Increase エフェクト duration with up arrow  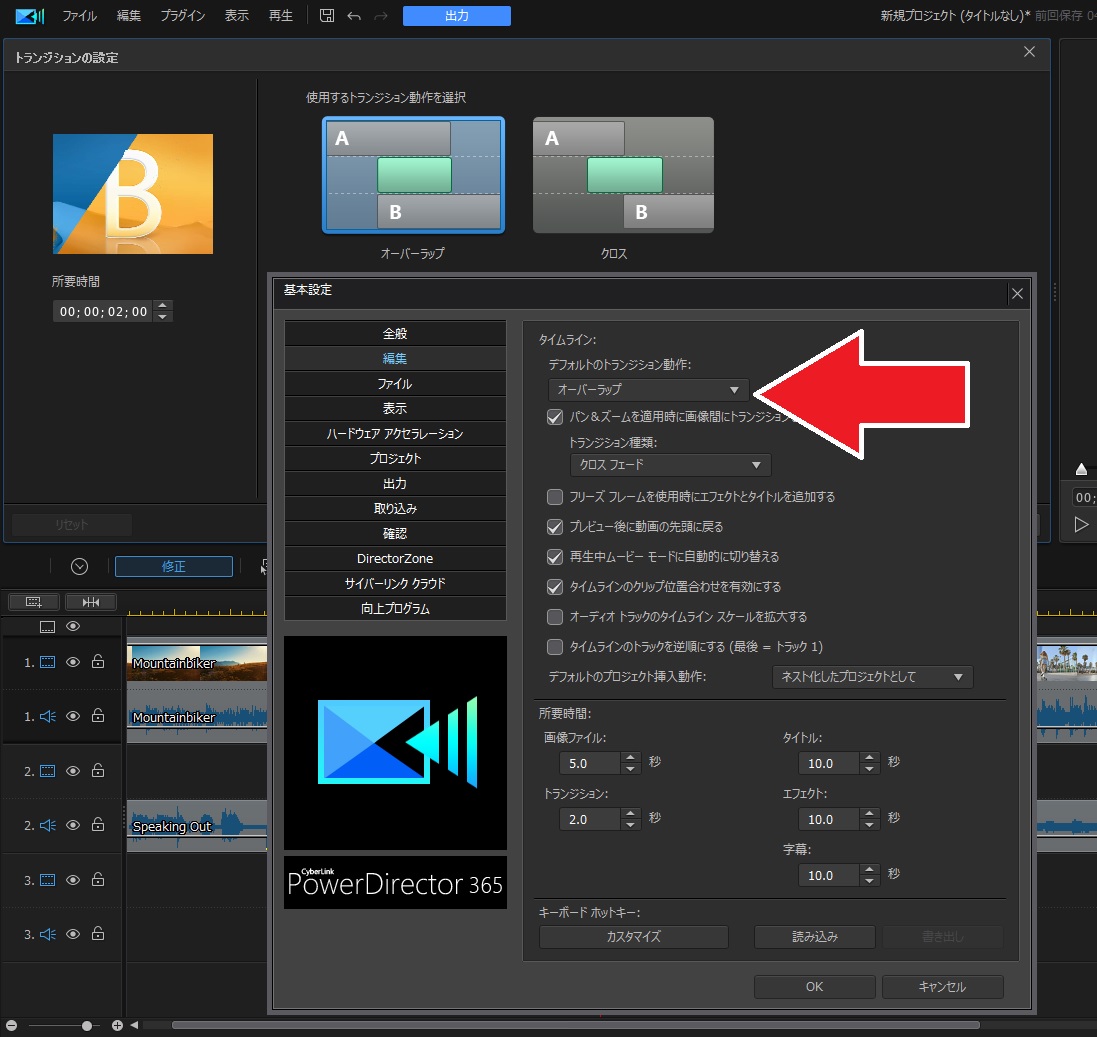[x=869, y=813]
